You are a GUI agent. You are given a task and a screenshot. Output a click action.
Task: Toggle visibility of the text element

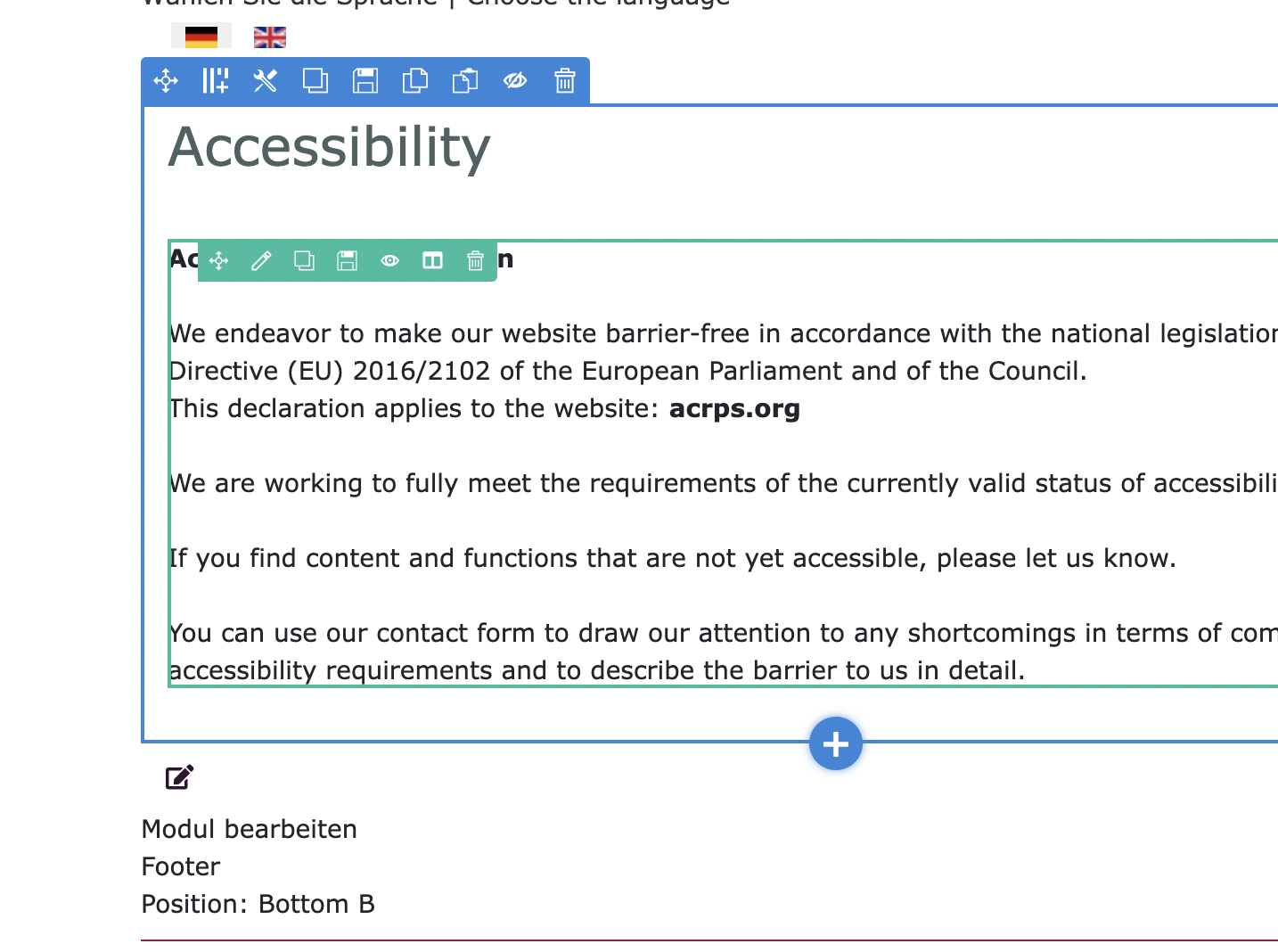tap(389, 260)
